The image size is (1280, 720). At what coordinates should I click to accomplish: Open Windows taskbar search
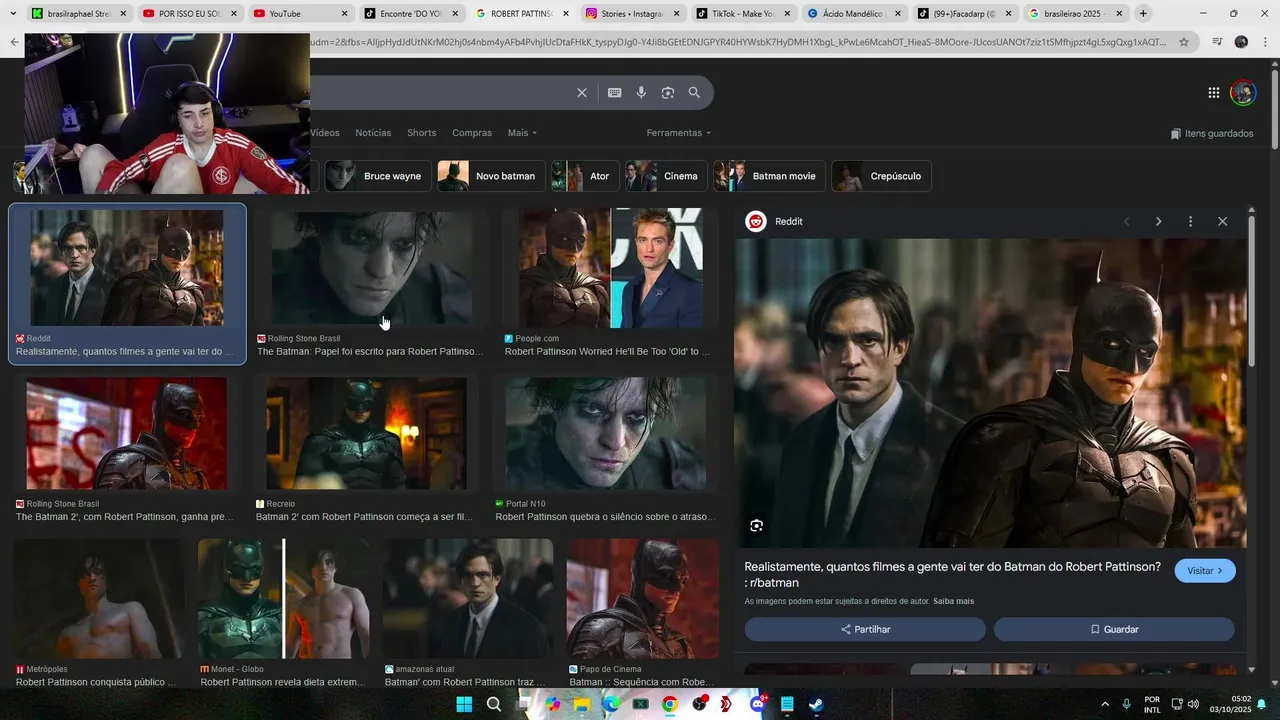click(x=494, y=704)
